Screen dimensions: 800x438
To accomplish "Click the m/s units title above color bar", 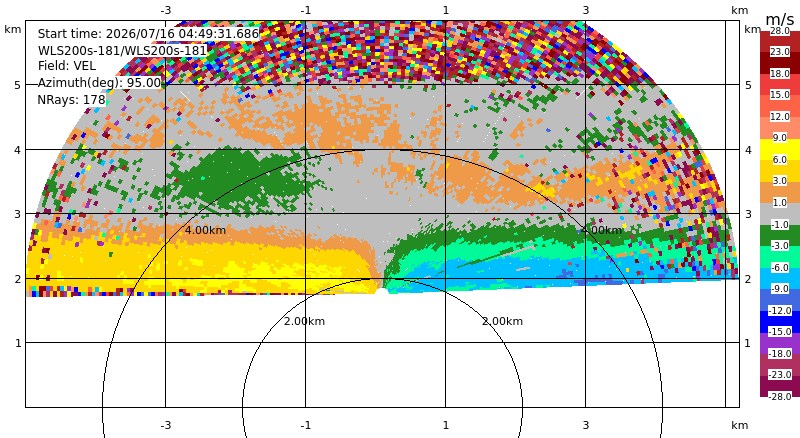I will coord(780,19).
